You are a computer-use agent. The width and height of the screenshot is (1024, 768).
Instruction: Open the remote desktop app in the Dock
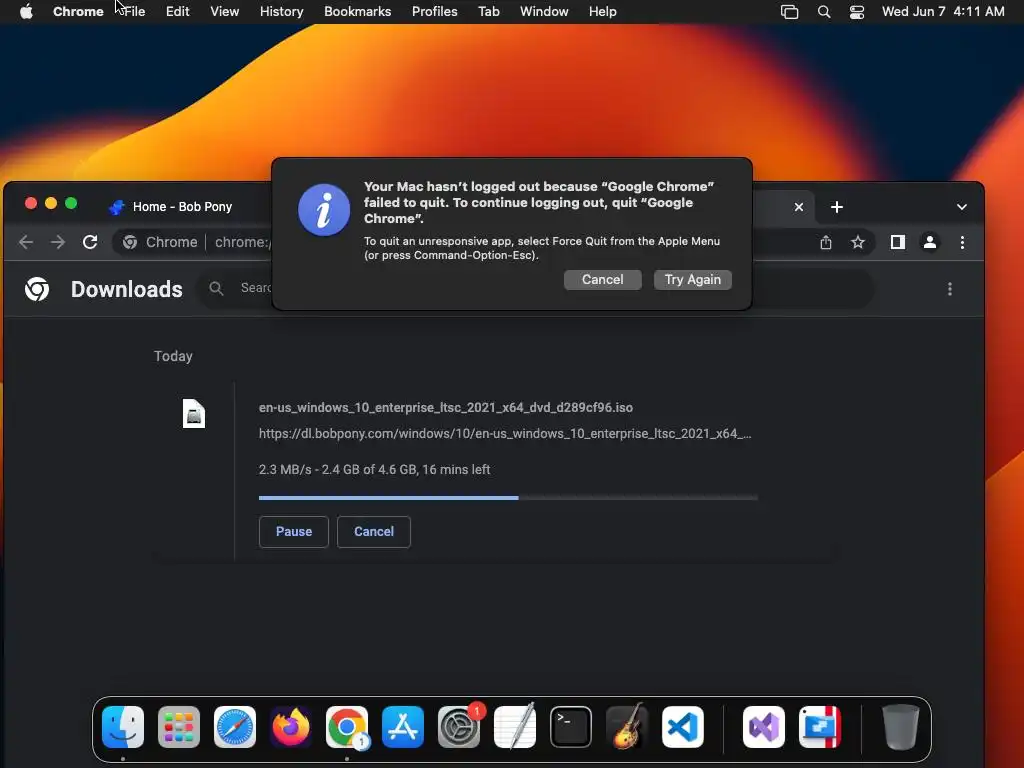click(820, 727)
